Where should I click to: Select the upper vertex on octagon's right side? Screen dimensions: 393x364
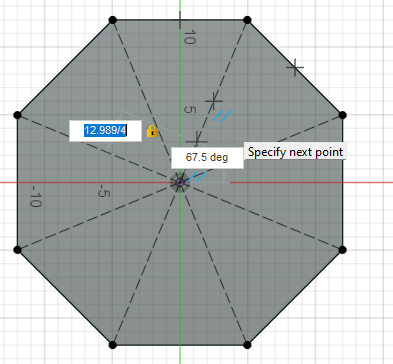(342, 115)
